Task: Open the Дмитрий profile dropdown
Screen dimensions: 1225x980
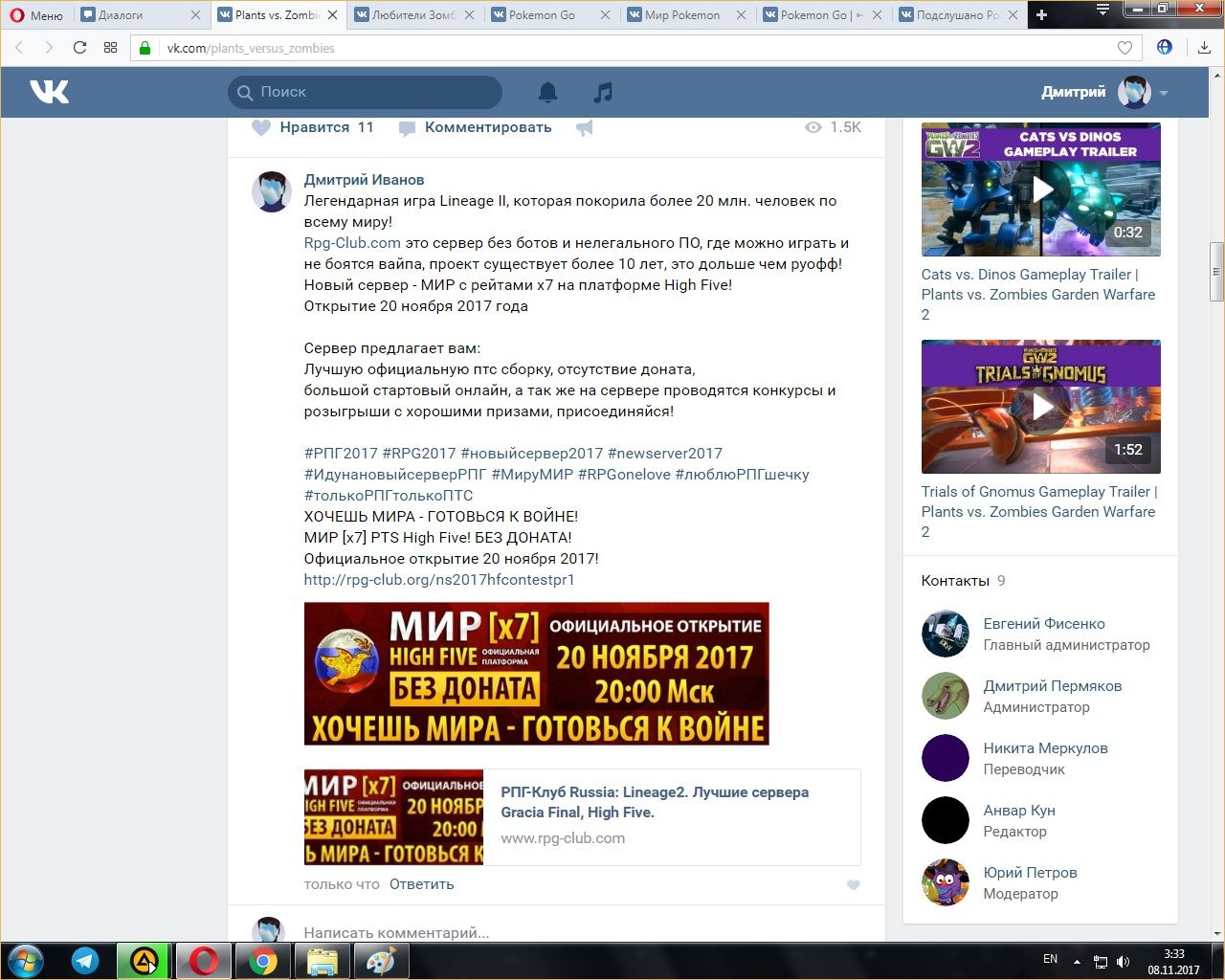Action: [x=1104, y=92]
